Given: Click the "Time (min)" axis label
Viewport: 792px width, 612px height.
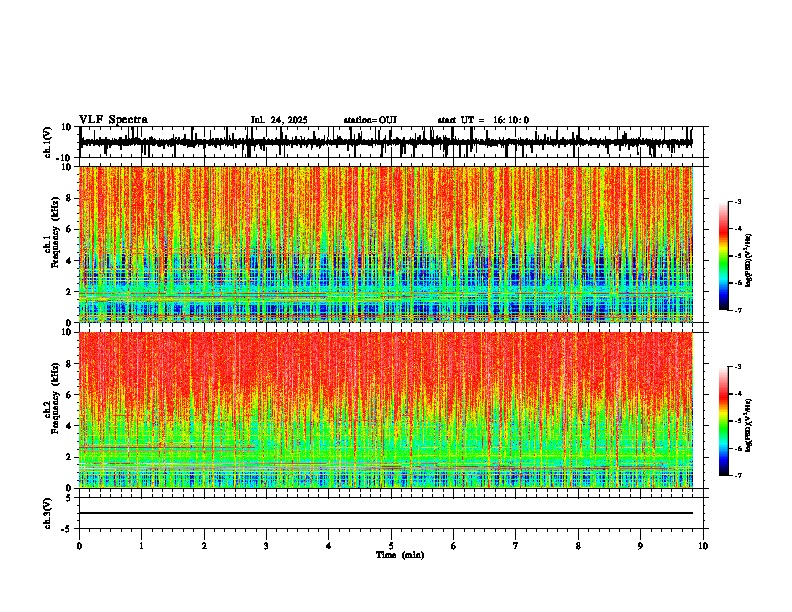Looking at the screenshot, I should (x=400, y=555).
